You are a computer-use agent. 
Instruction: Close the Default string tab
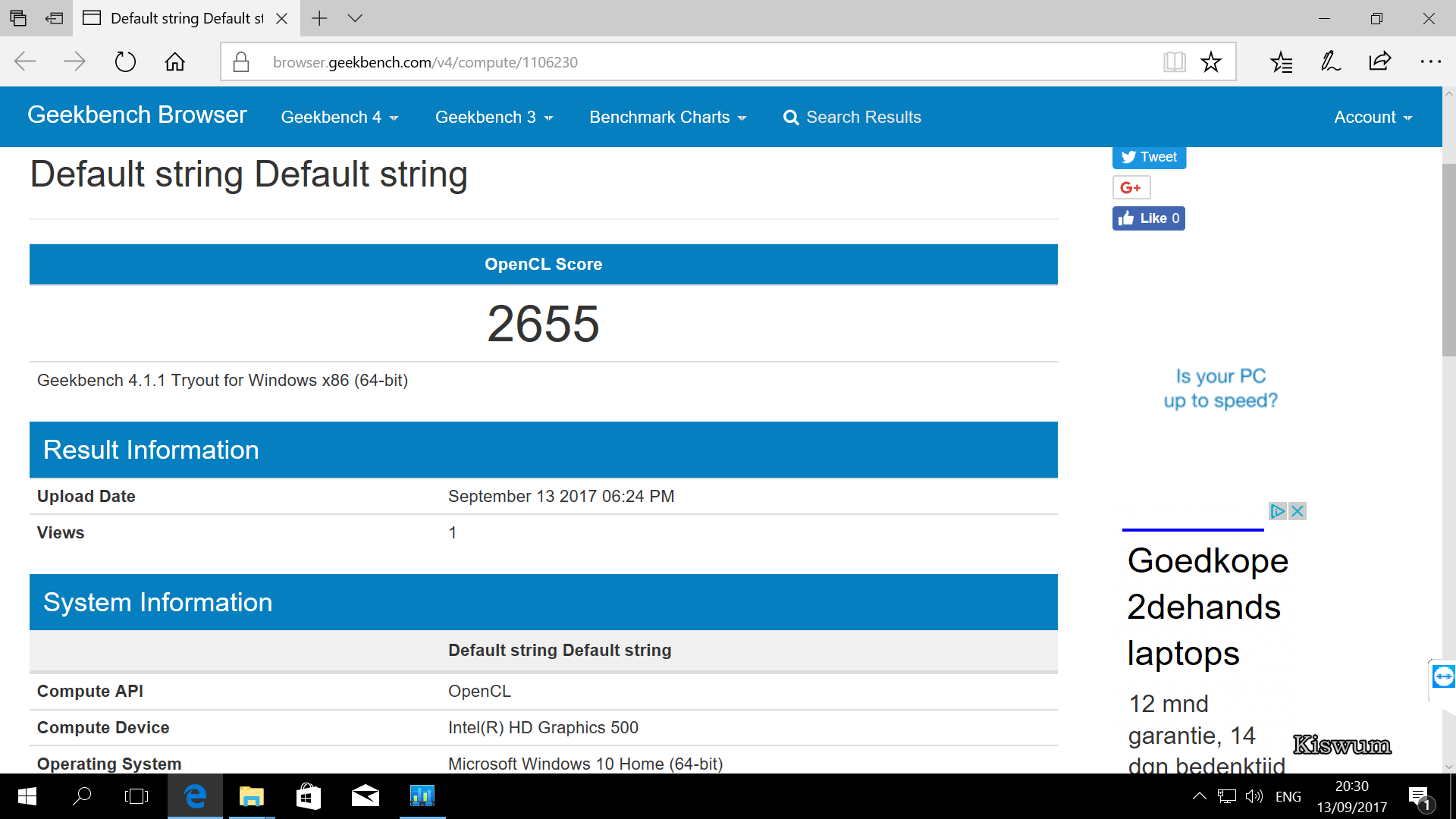[282, 18]
